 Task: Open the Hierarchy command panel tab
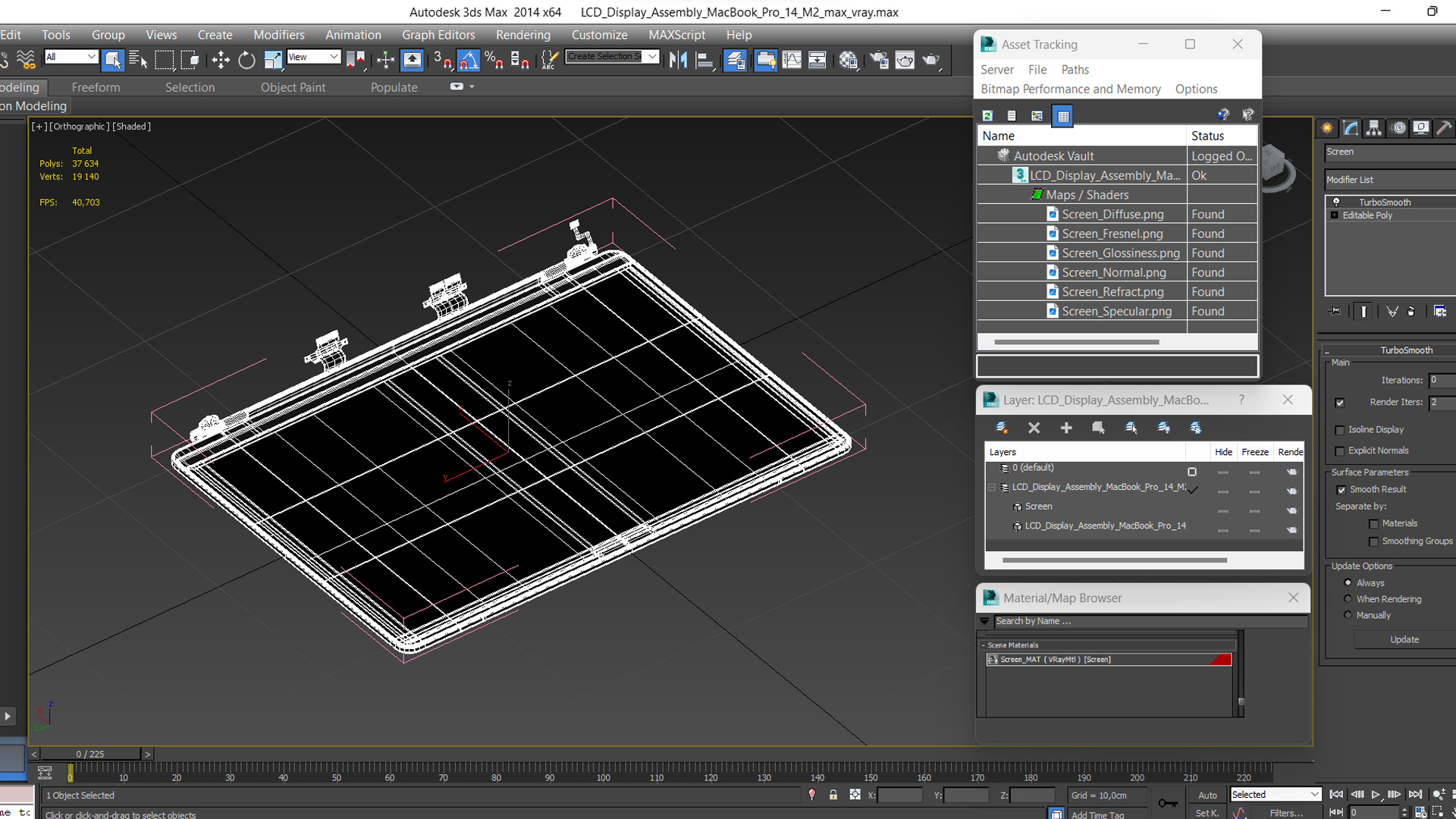point(1374,128)
